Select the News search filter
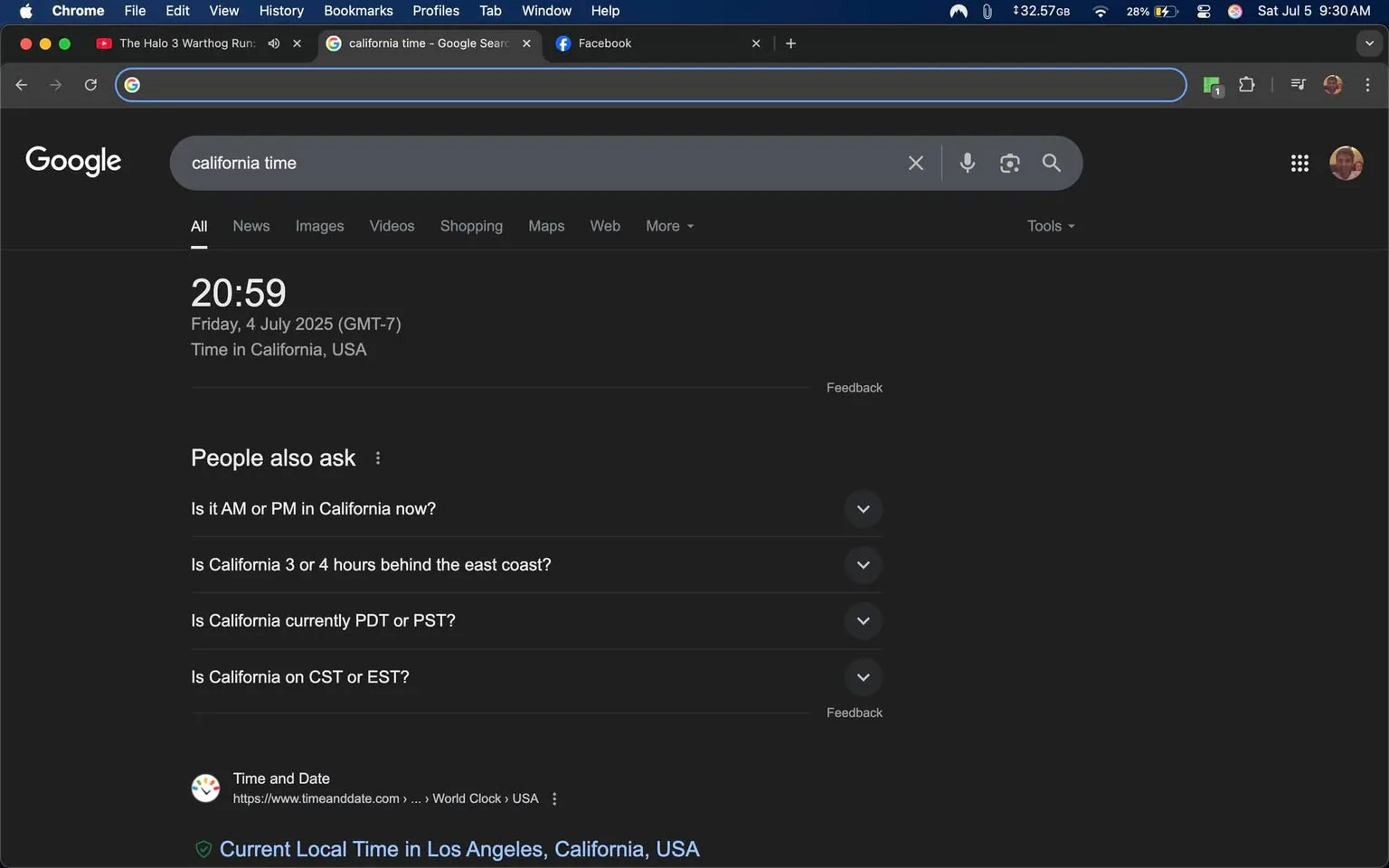Image resolution: width=1389 pixels, height=868 pixels. 250,226
